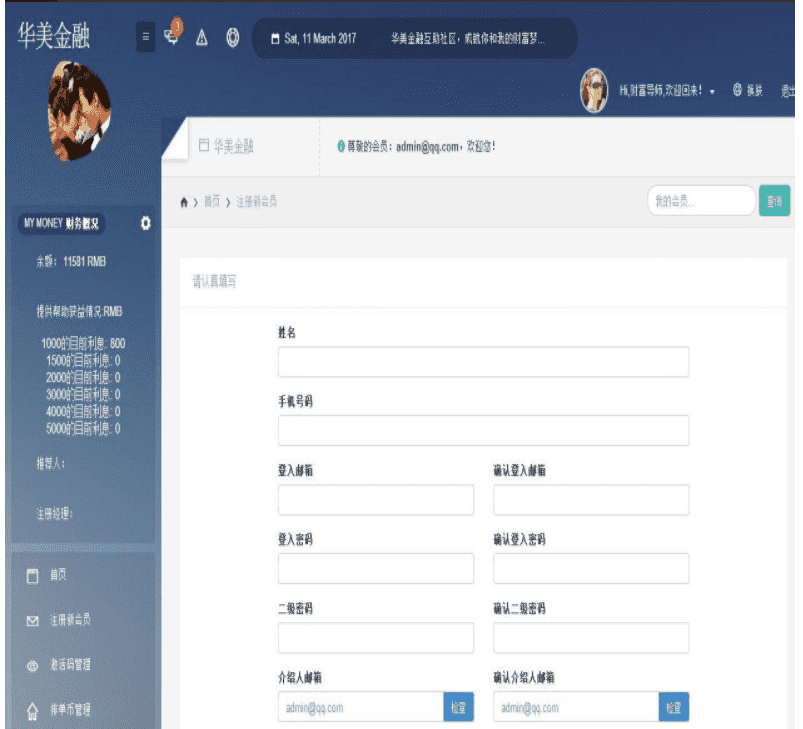Click the small user avatar in top bar
This screenshot has width=803, height=729.
[595, 91]
